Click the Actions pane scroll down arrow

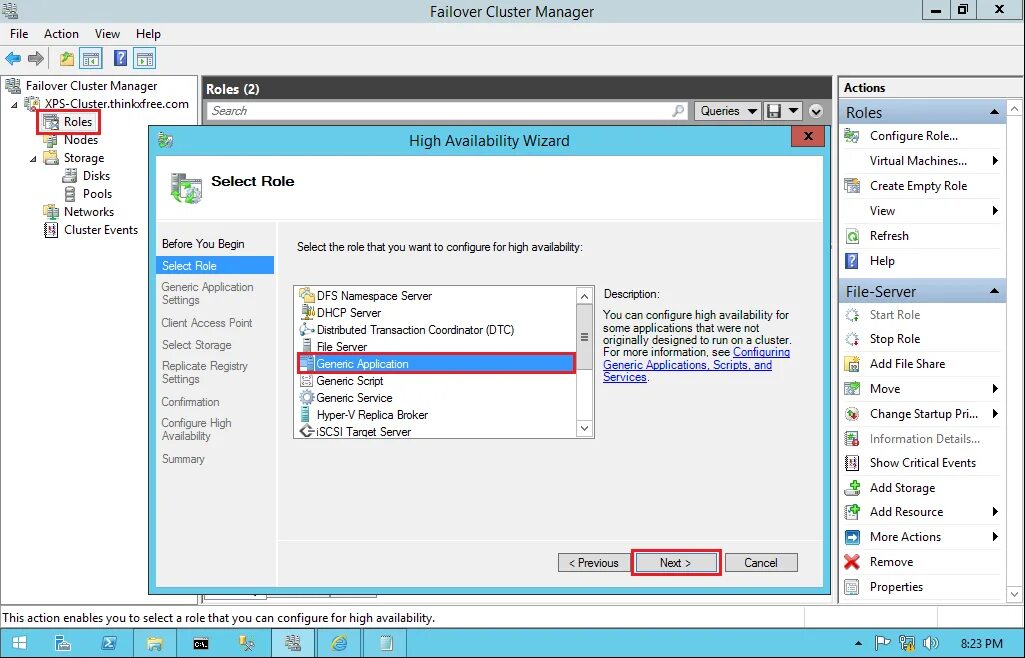pos(1014,595)
